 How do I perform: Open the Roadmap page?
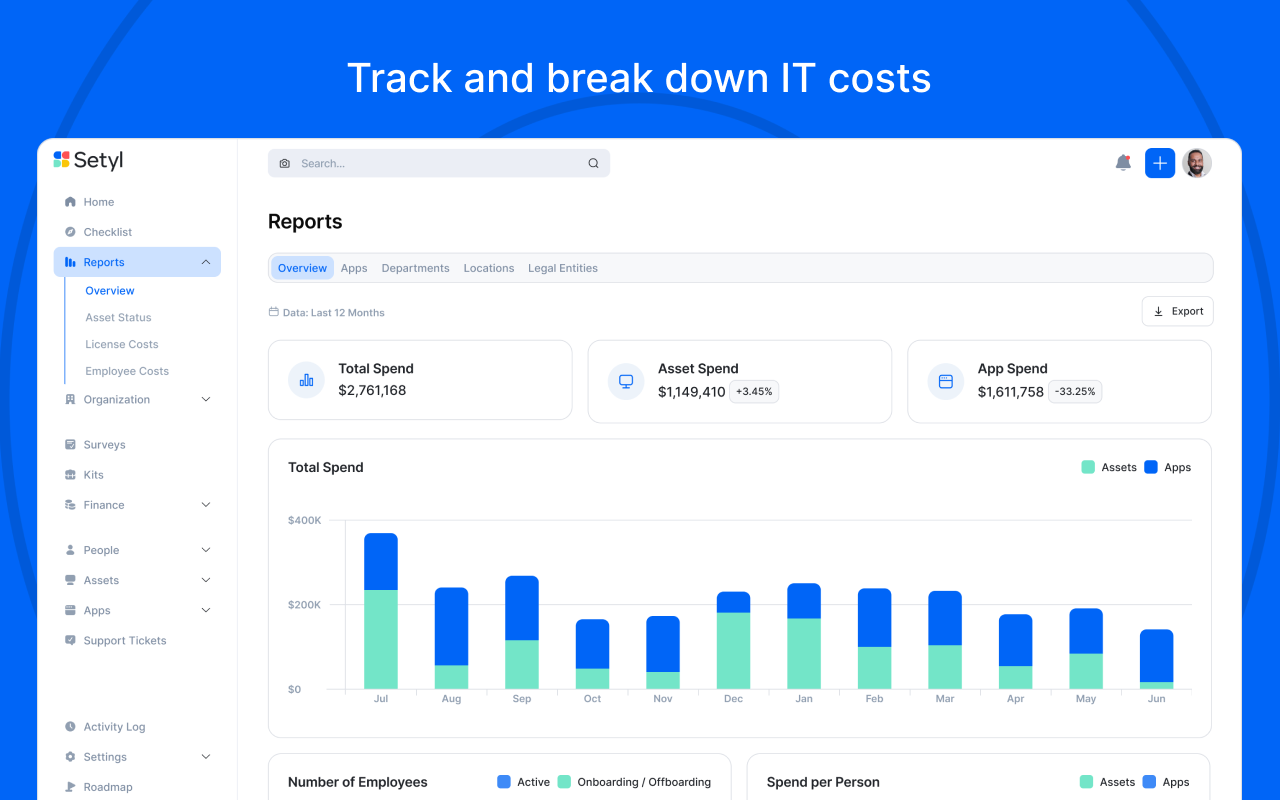108,787
